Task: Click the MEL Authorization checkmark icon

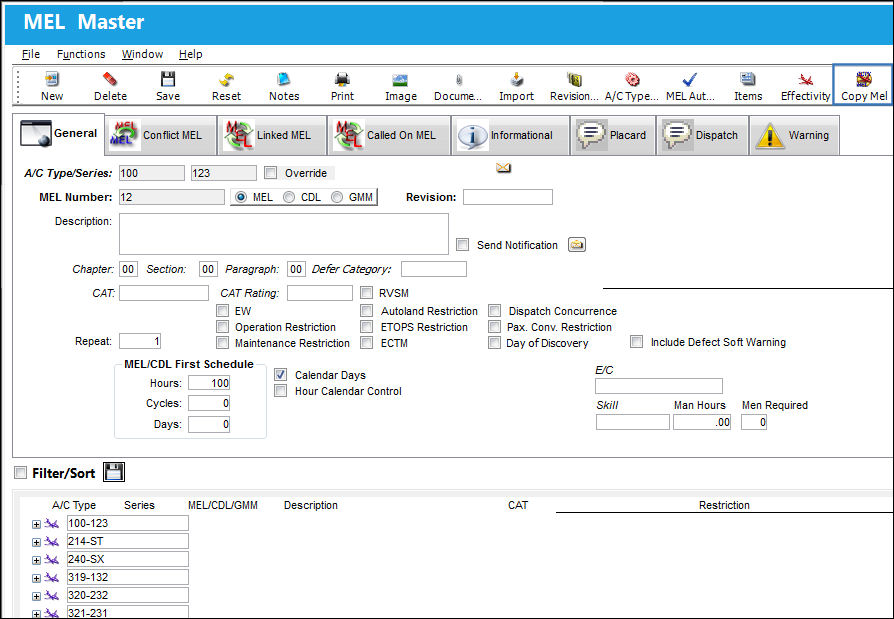Action: pyautogui.click(x=690, y=79)
